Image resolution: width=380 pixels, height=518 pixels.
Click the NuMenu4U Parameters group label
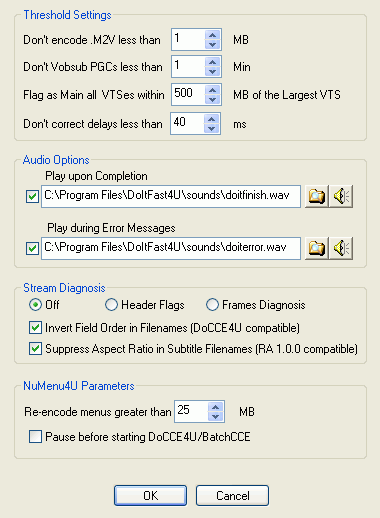pos(79,386)
